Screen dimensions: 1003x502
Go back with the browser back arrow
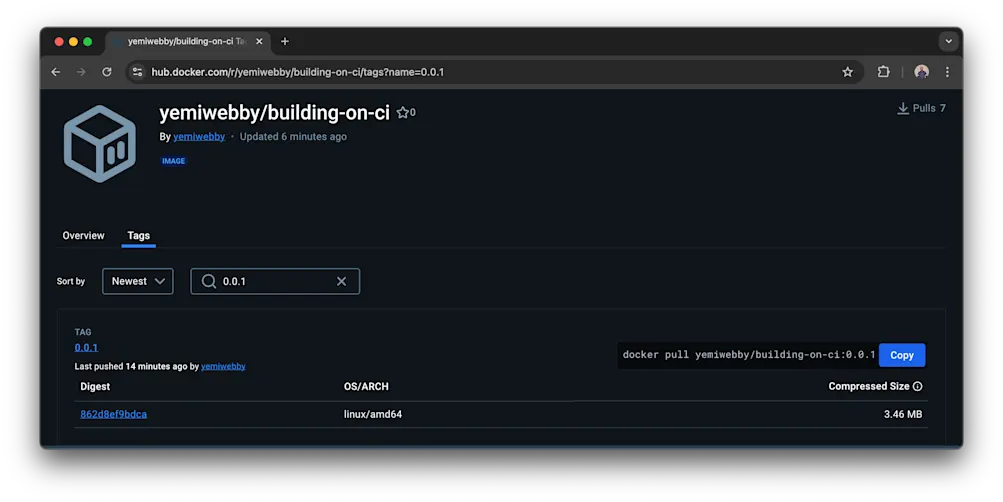(x=56, y=72)
